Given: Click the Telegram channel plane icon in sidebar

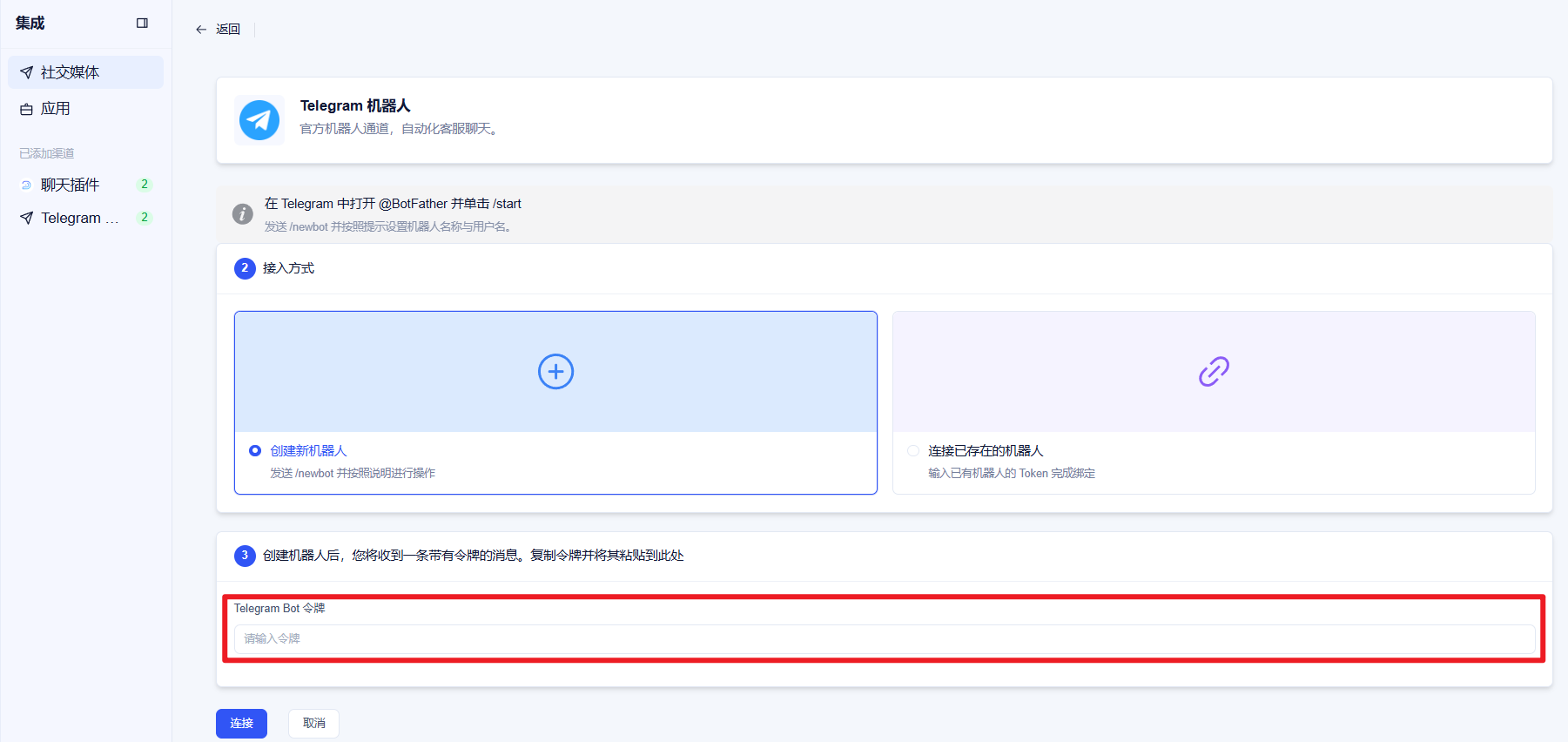Looking at the screenshot, I should (27, 218).
